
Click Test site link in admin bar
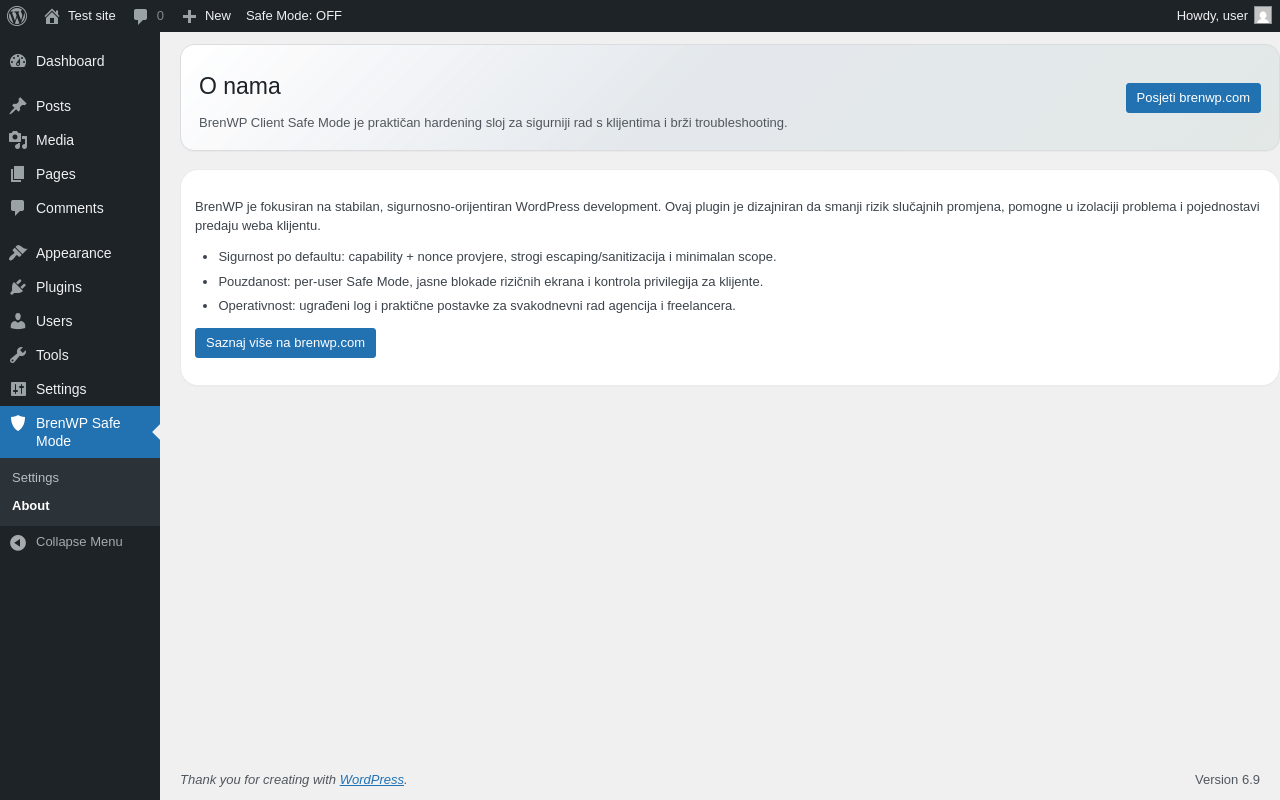(x=92, y=16)
